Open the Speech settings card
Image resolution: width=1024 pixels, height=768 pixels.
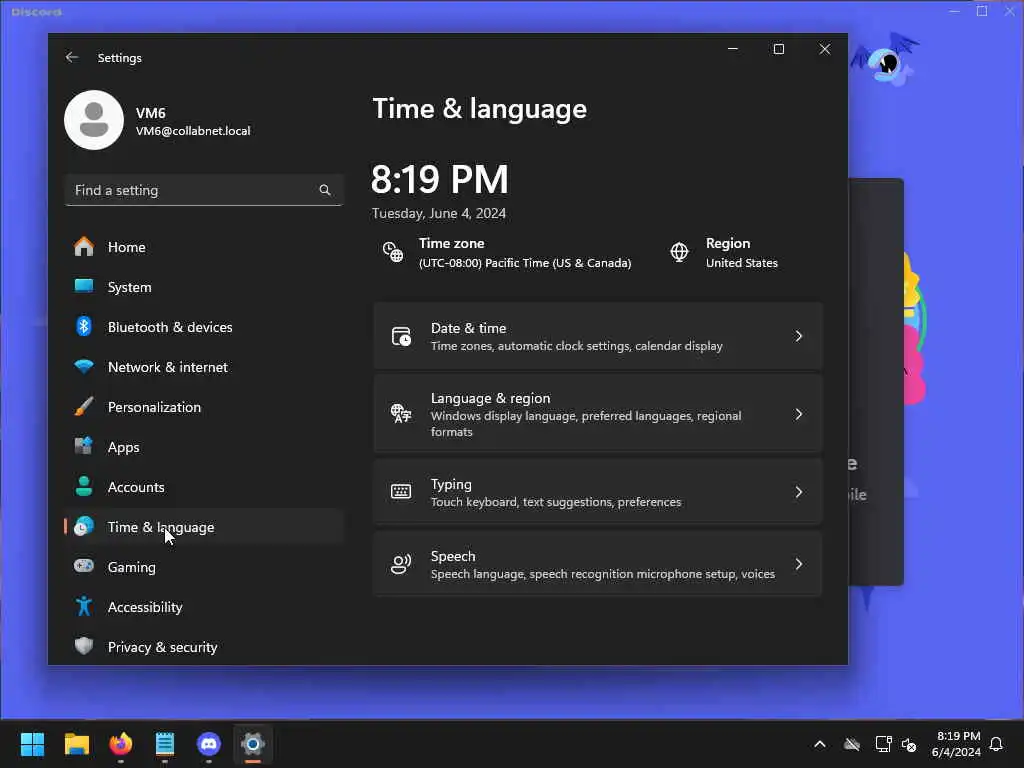tap(598, 564)
